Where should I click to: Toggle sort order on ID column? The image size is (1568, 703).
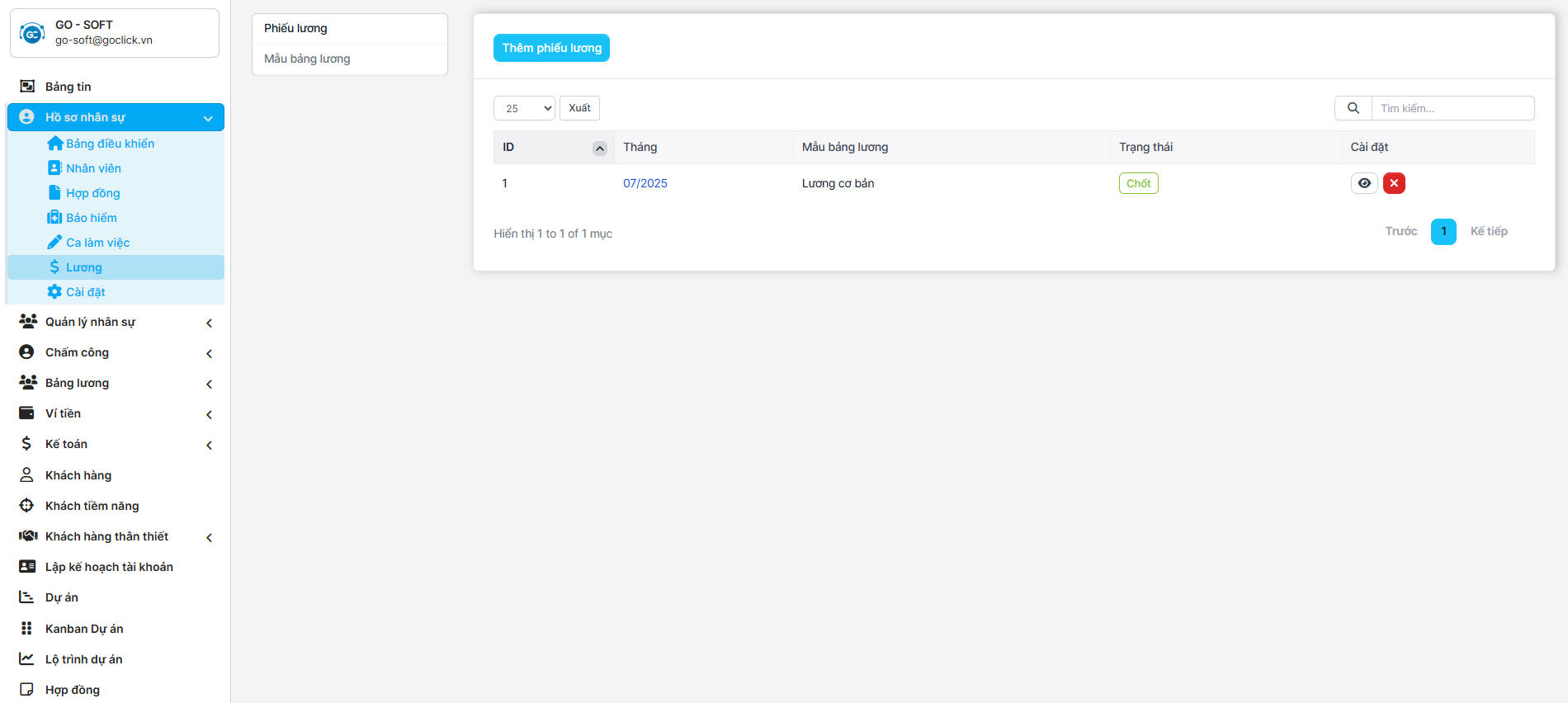click(x=600, y=149)
